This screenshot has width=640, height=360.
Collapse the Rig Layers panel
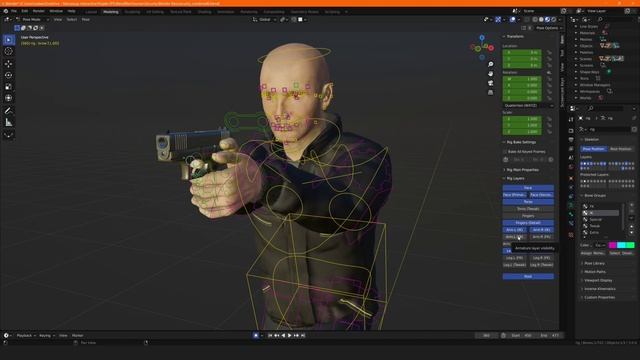(514, 178)
